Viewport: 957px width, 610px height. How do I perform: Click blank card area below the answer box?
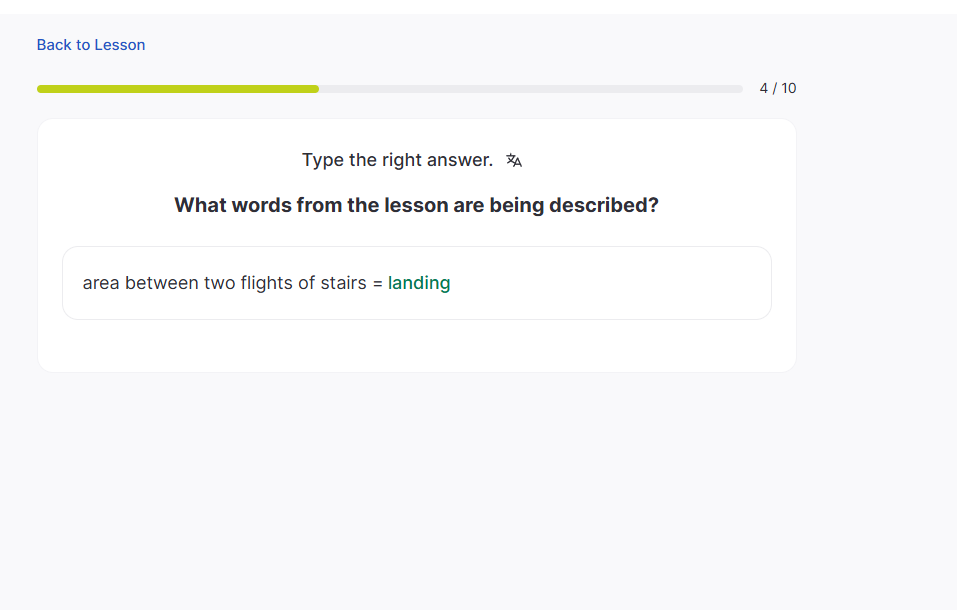(x=416, y=346)
